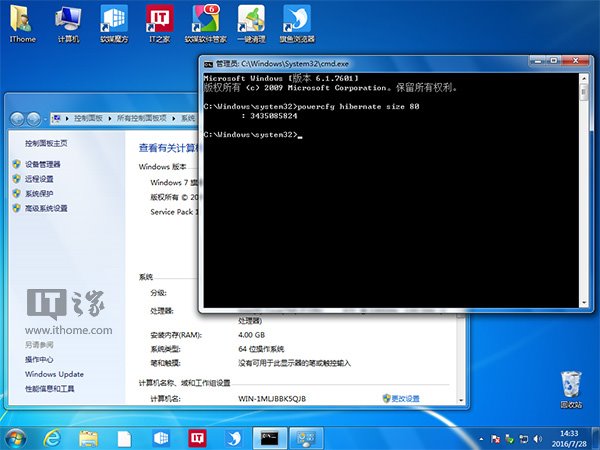The image size is (600, 450).
Task: Open Internet Explorer from the taskbar
Action: pos(54,437)
